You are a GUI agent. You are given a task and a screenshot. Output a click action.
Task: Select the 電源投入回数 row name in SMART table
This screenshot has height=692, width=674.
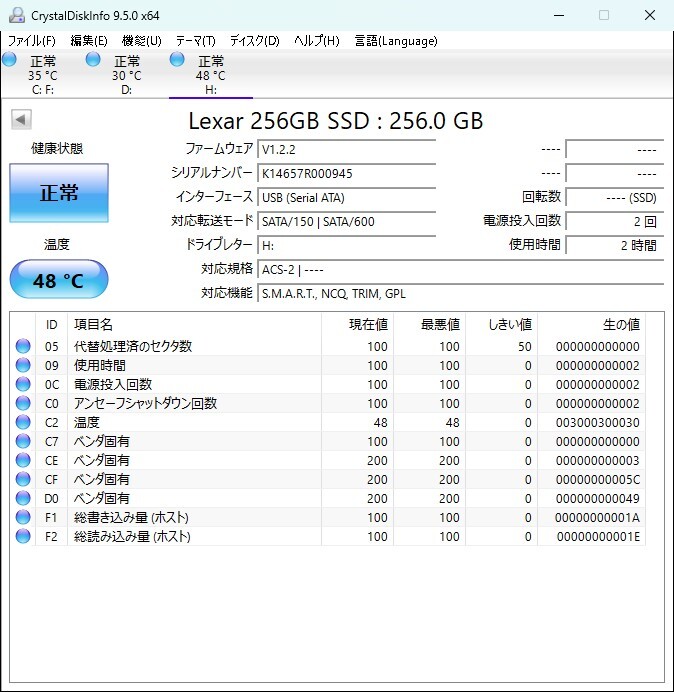[x=113, y=384]
